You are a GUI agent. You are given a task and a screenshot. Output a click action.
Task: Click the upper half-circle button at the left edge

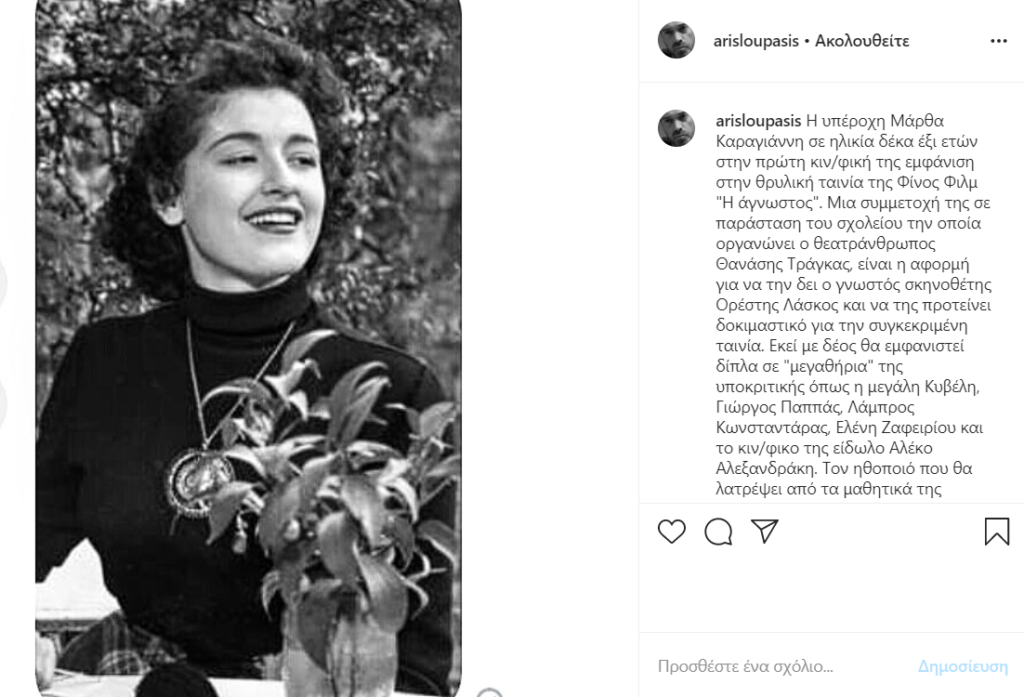(x=3, y=284)
